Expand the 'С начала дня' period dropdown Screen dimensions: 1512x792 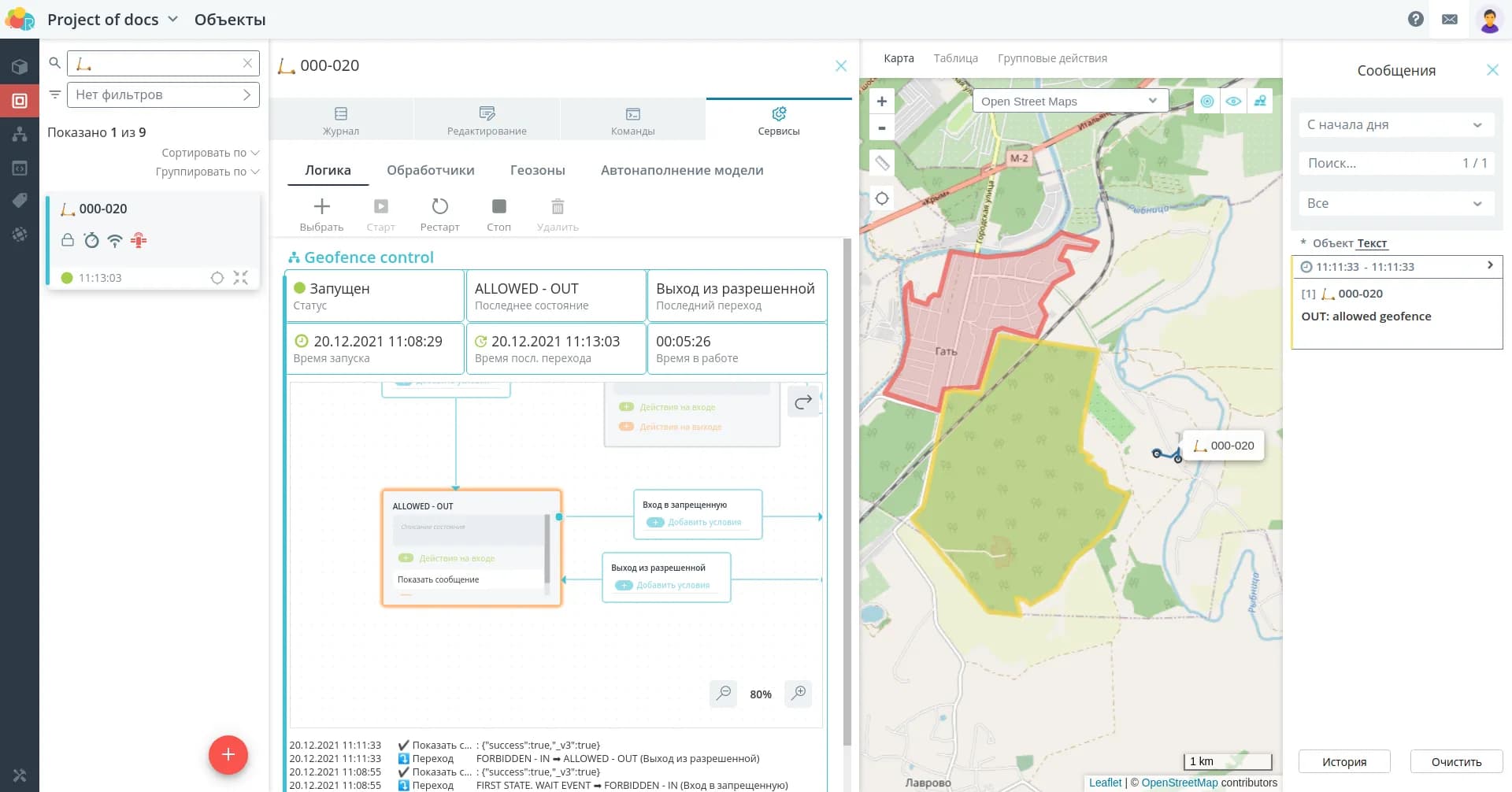1395,124
